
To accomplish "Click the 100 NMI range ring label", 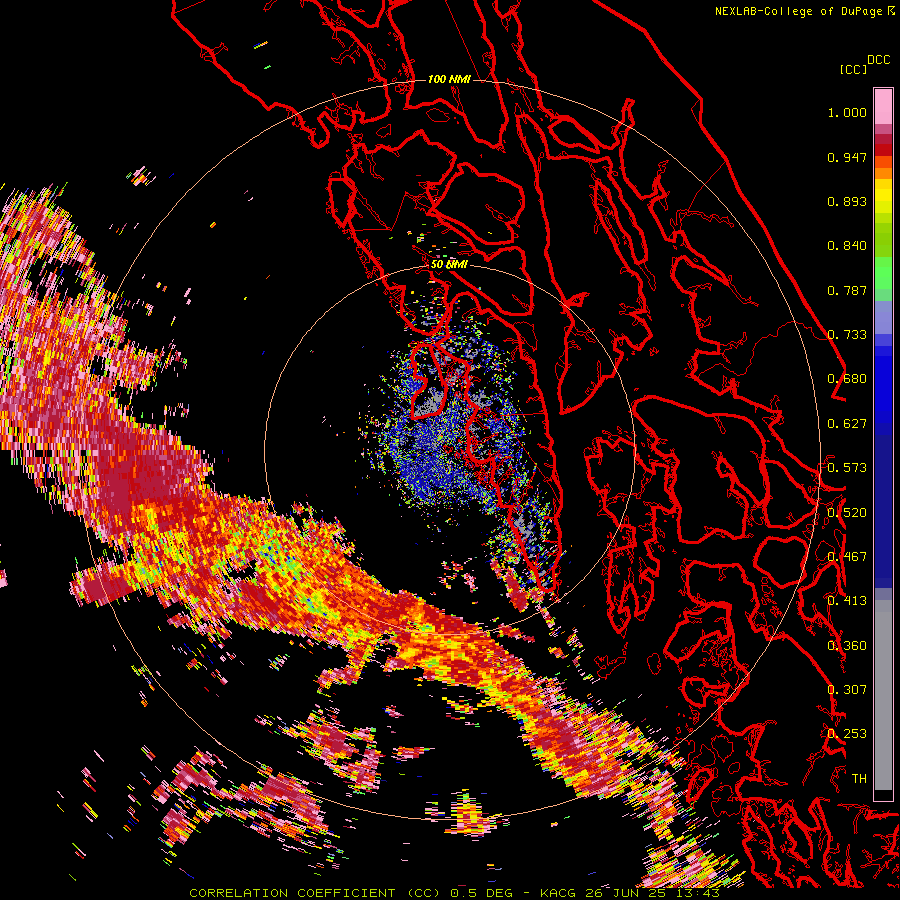I will (x=449, y=79).
